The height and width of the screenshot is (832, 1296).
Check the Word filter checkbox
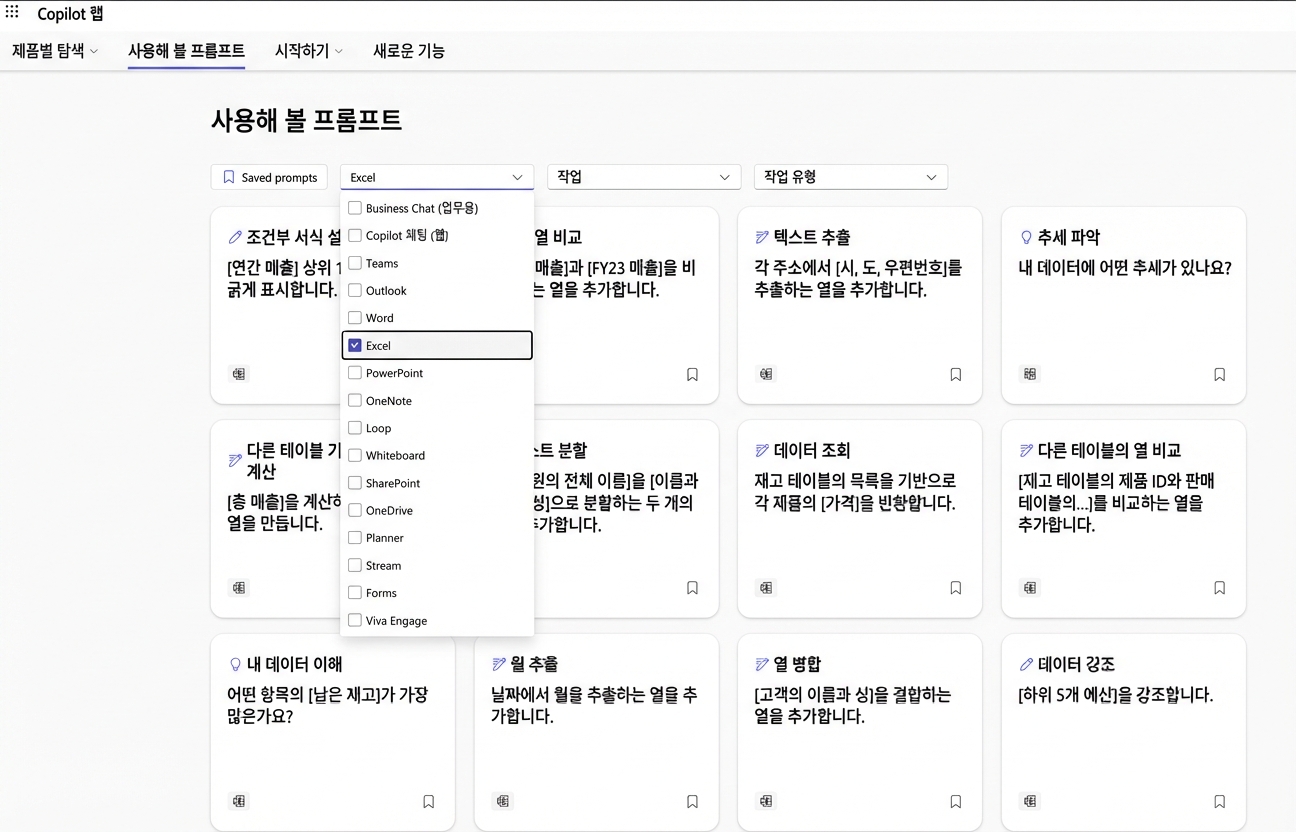354,318
